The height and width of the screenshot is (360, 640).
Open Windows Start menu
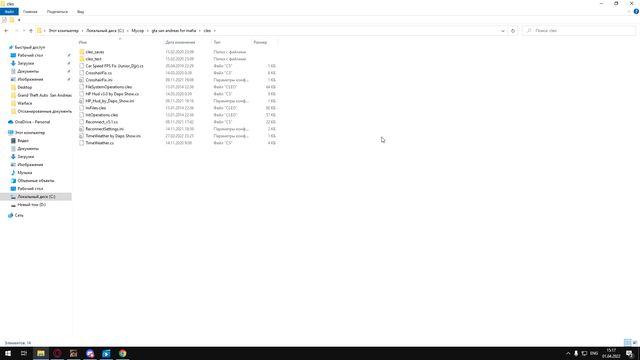tap(8, 353)
